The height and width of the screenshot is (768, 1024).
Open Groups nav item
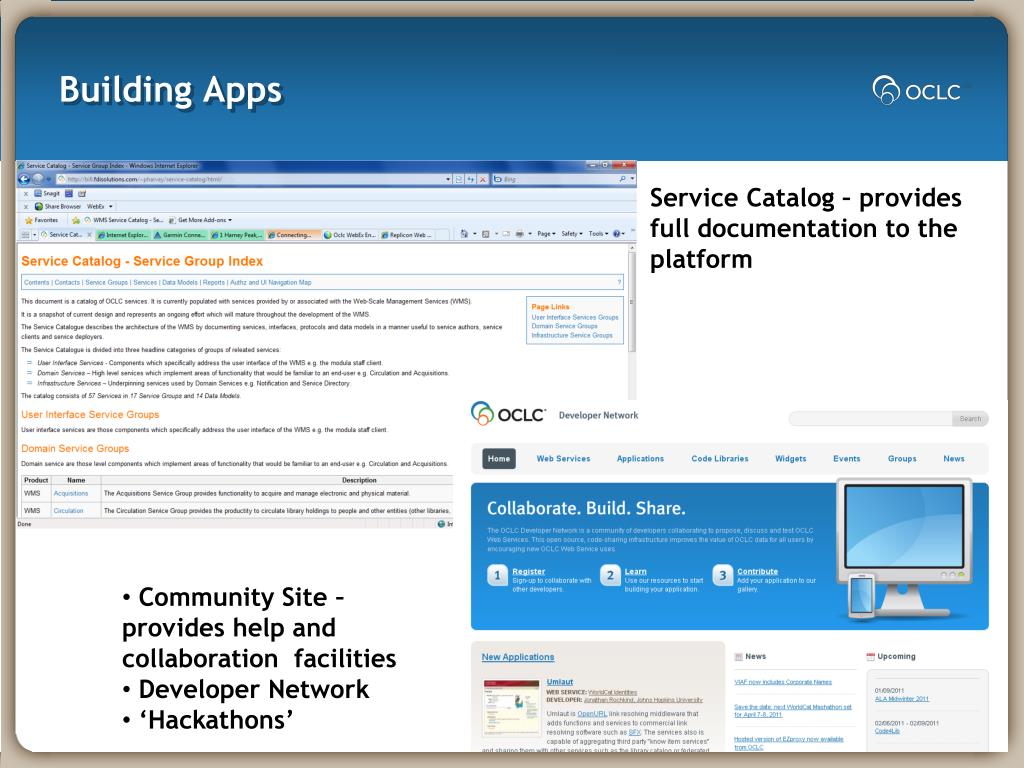pyautogui.click(x=902, y=458)
